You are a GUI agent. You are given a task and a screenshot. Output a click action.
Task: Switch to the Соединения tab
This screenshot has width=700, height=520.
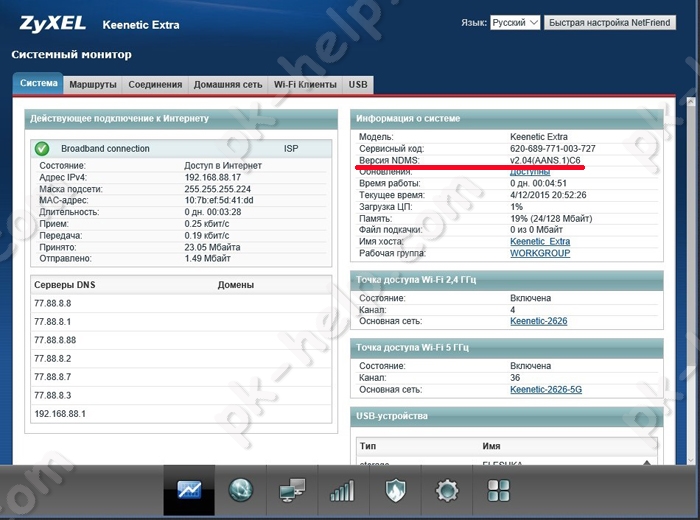point(155,85)
